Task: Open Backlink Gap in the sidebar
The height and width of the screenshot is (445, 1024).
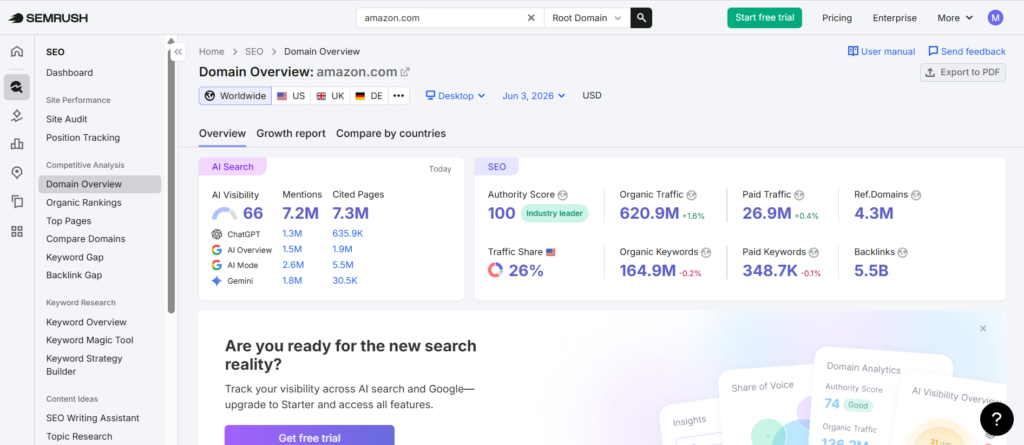Action: click(74, 276)
